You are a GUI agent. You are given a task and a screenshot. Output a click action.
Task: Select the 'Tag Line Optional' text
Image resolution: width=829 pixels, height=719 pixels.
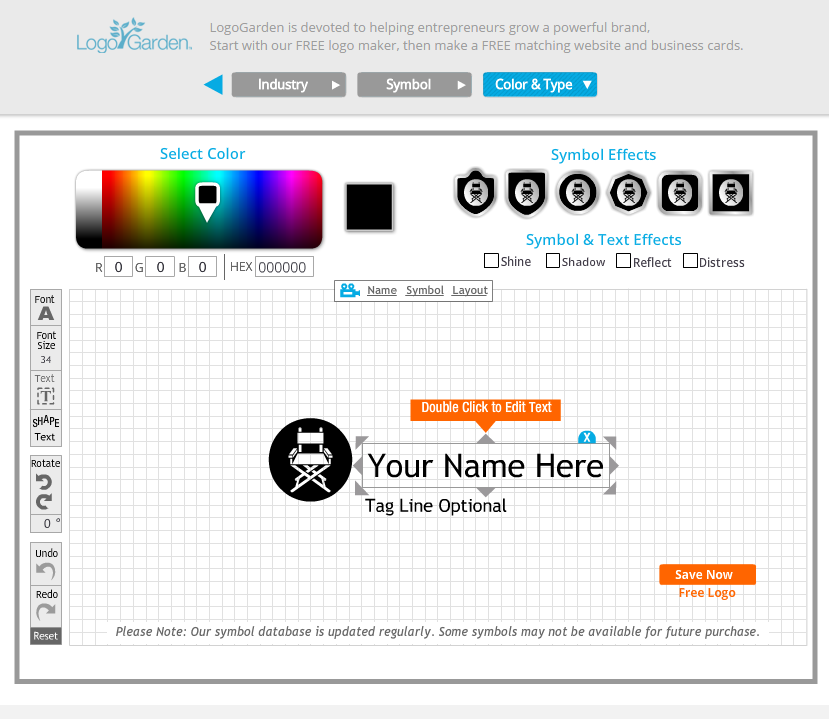point(436,506)
